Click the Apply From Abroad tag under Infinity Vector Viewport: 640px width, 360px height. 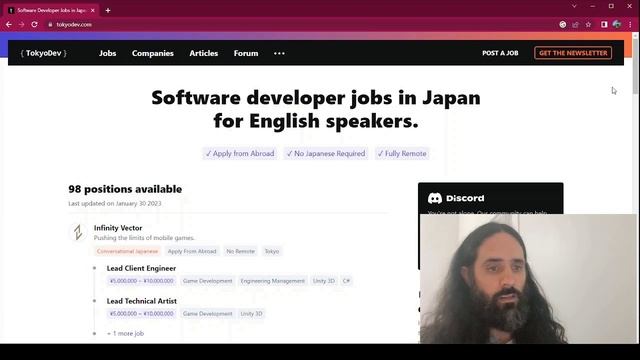[x=192, y=251]
